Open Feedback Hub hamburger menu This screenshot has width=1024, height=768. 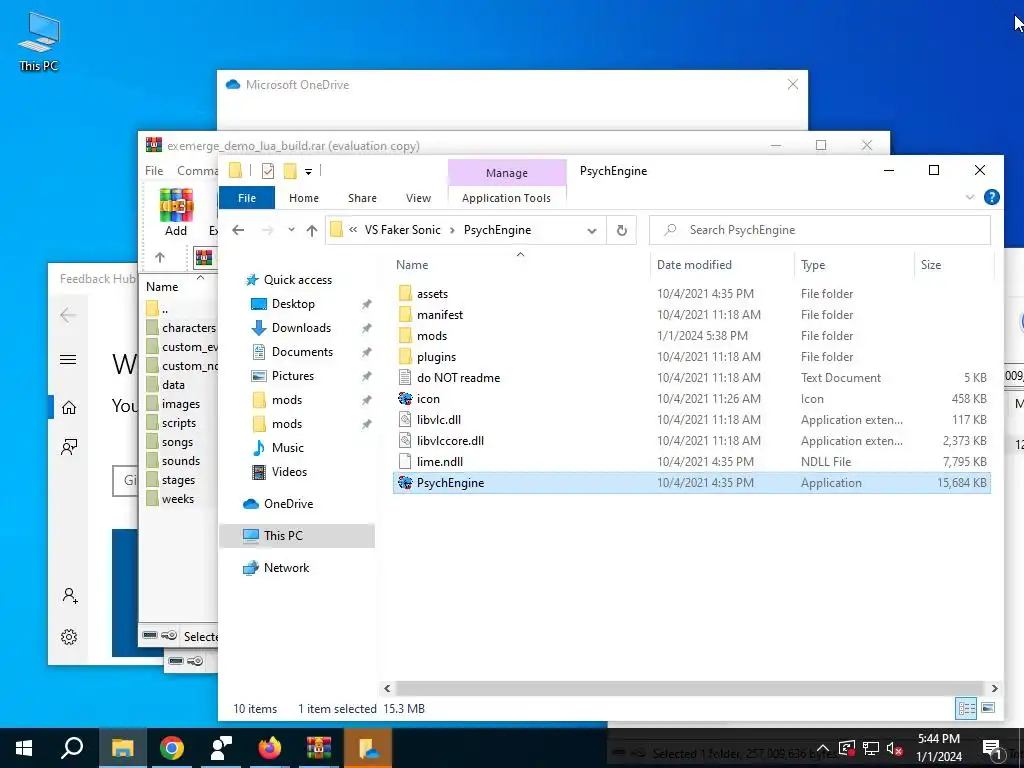tap(68, 359)
